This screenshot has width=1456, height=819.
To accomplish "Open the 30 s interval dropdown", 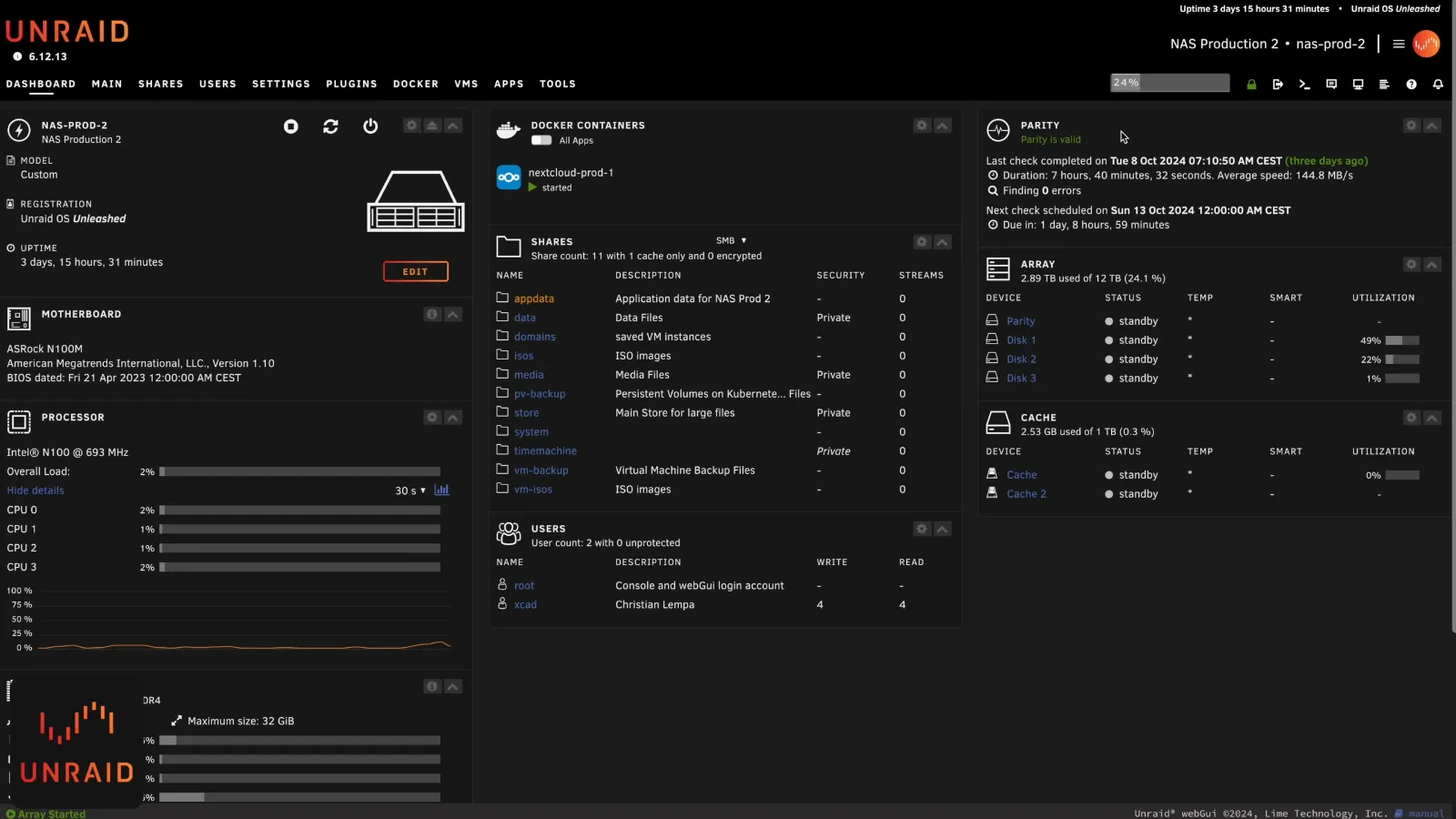I will (410, 490).
